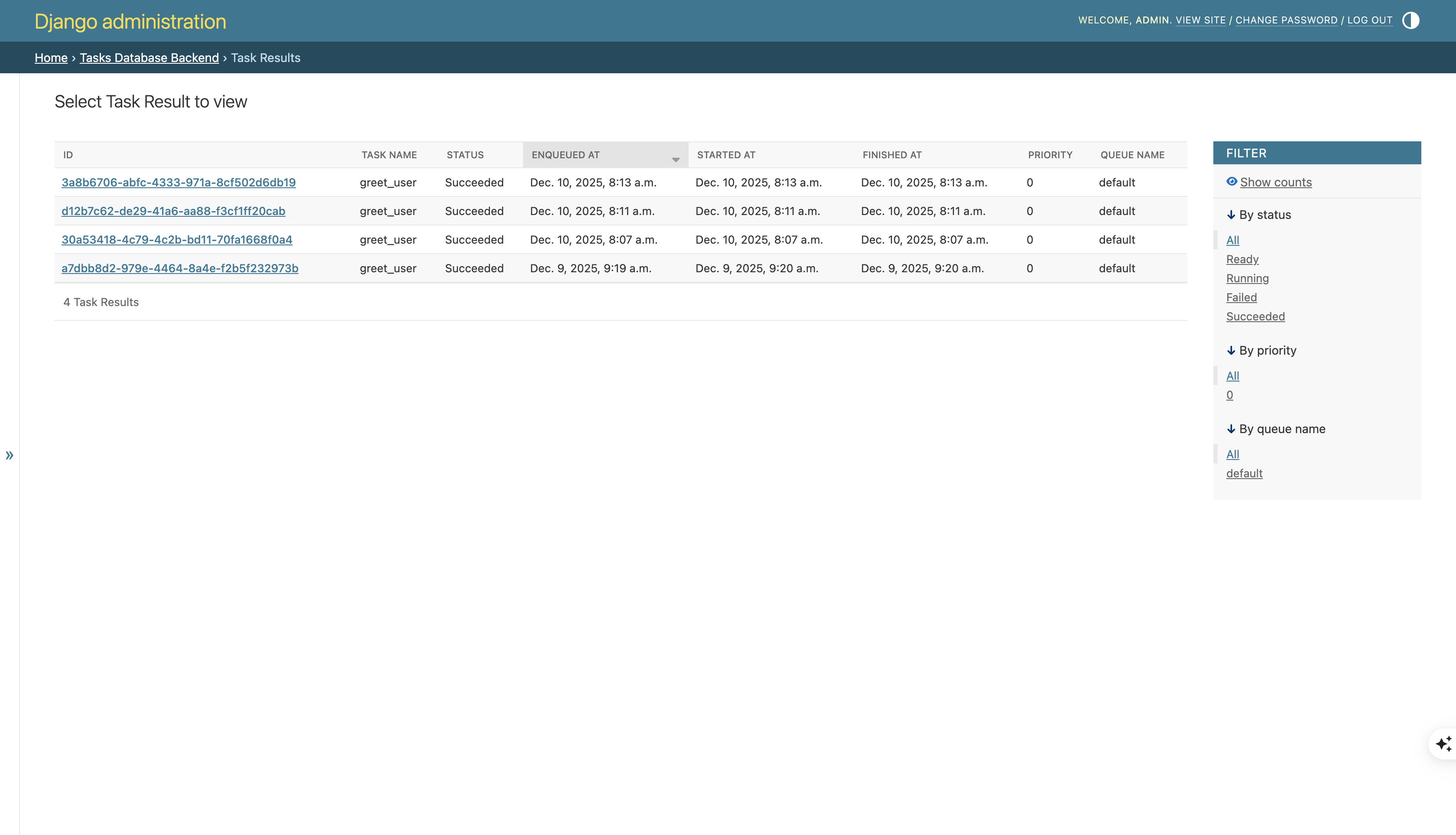Open task result a7dbb8d2-979e-4464-8a4e-f2b5f232973b
Viewport: 1456px width, 835px height.
179,268
